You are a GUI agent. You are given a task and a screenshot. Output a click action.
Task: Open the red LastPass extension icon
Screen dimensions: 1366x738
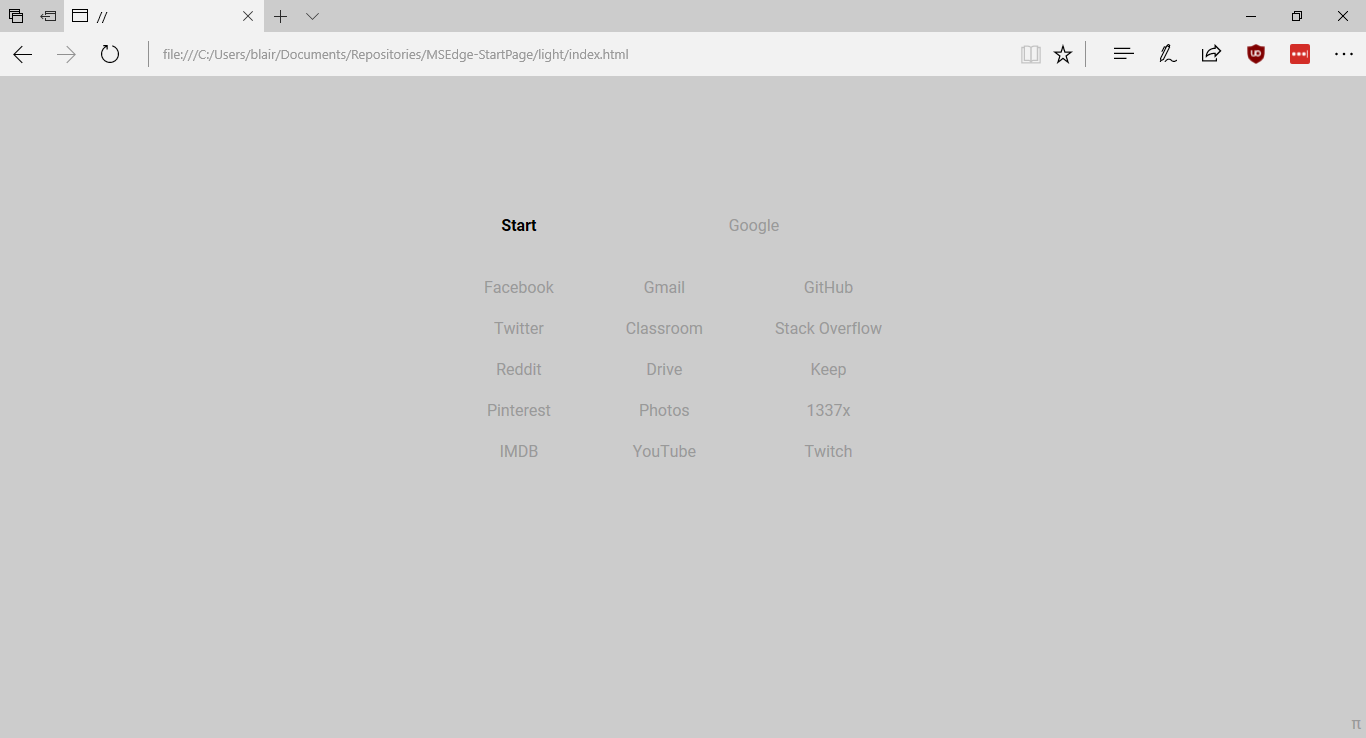coord(1300,55)
